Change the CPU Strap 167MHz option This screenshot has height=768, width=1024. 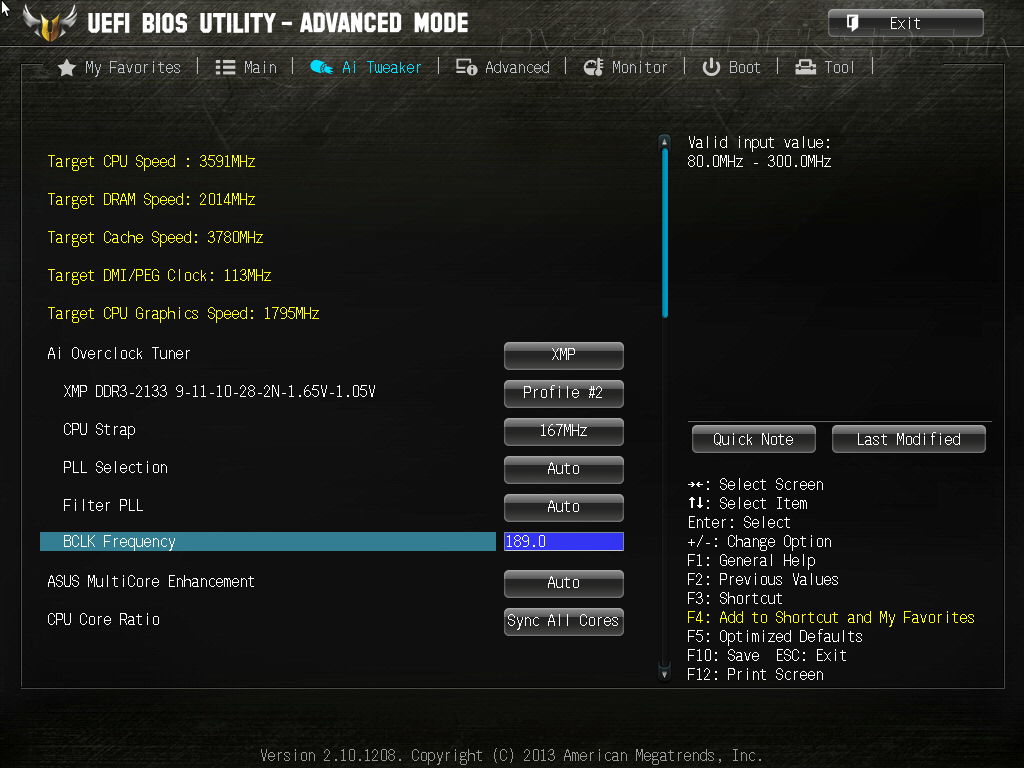coord(564,431)
